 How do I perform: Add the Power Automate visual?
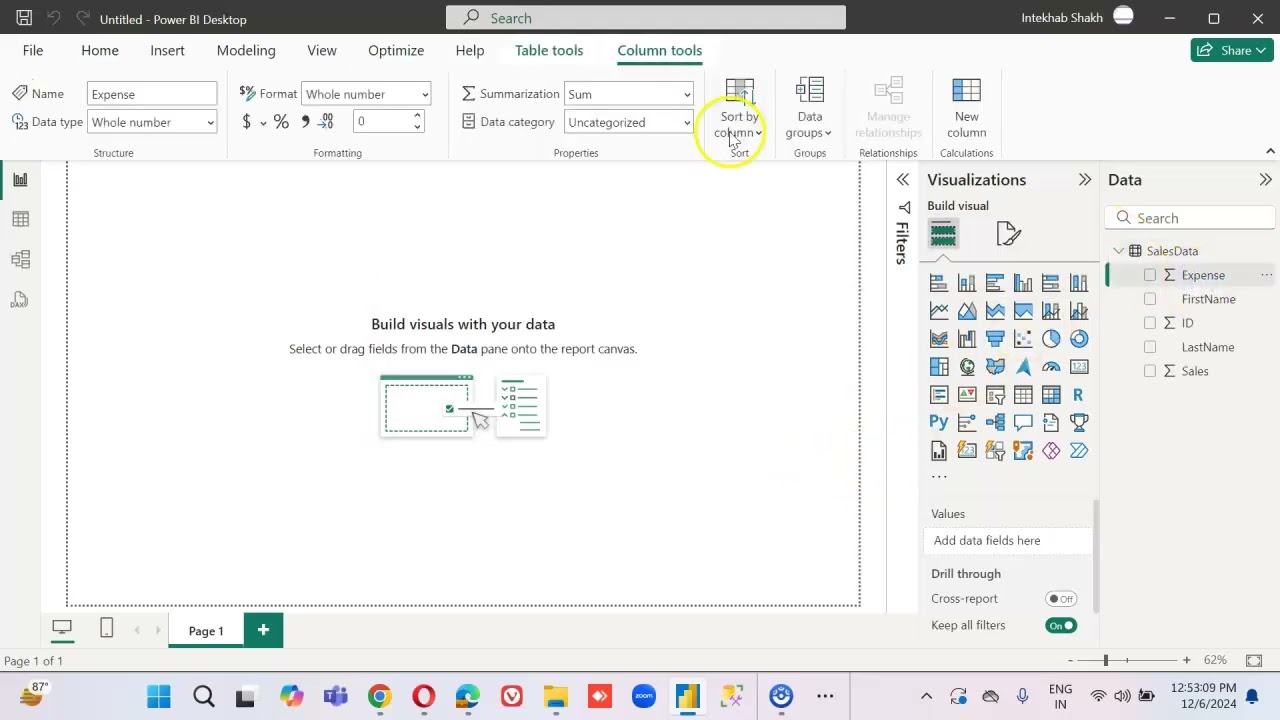1079,451
